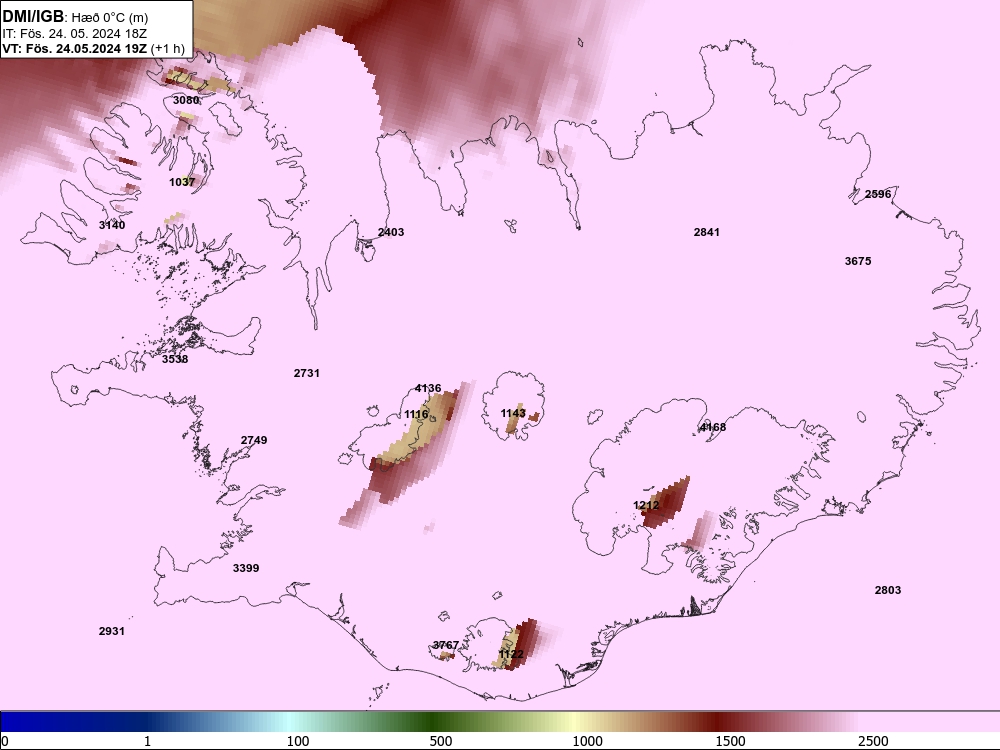Click the map value 2749
The image size is (1000, 750).
(x=254, y=440)
